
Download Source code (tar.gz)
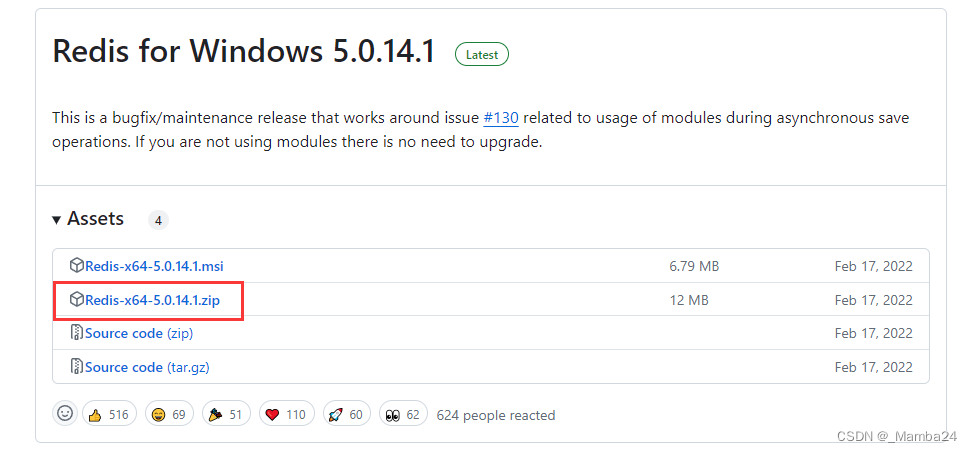click(x=147, y=367)
